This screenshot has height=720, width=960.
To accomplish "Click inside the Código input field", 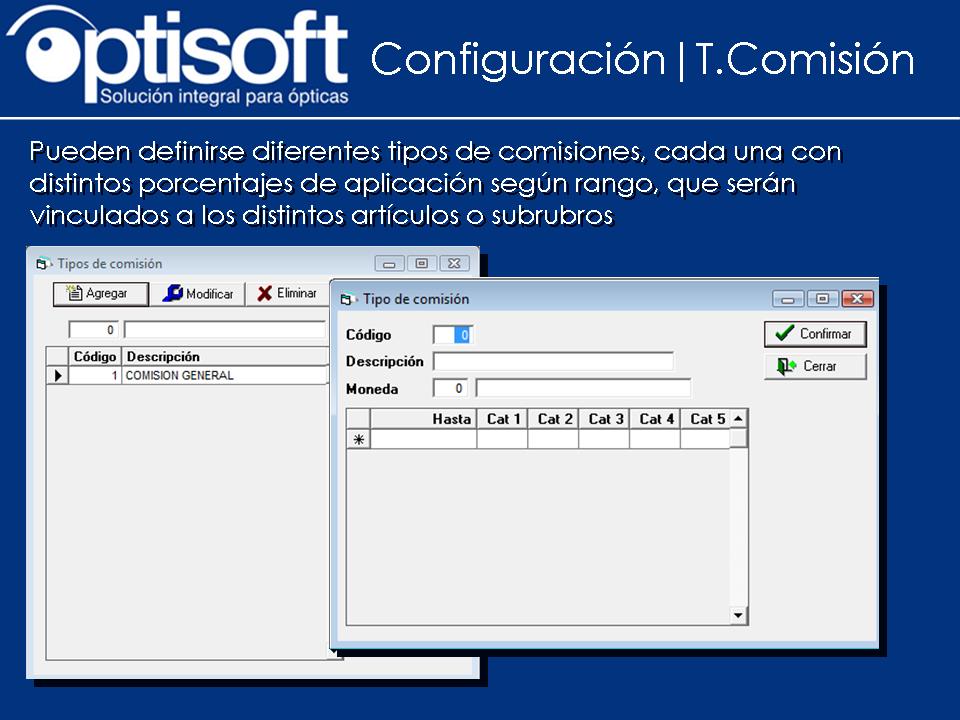I will [x=452, y=334].
